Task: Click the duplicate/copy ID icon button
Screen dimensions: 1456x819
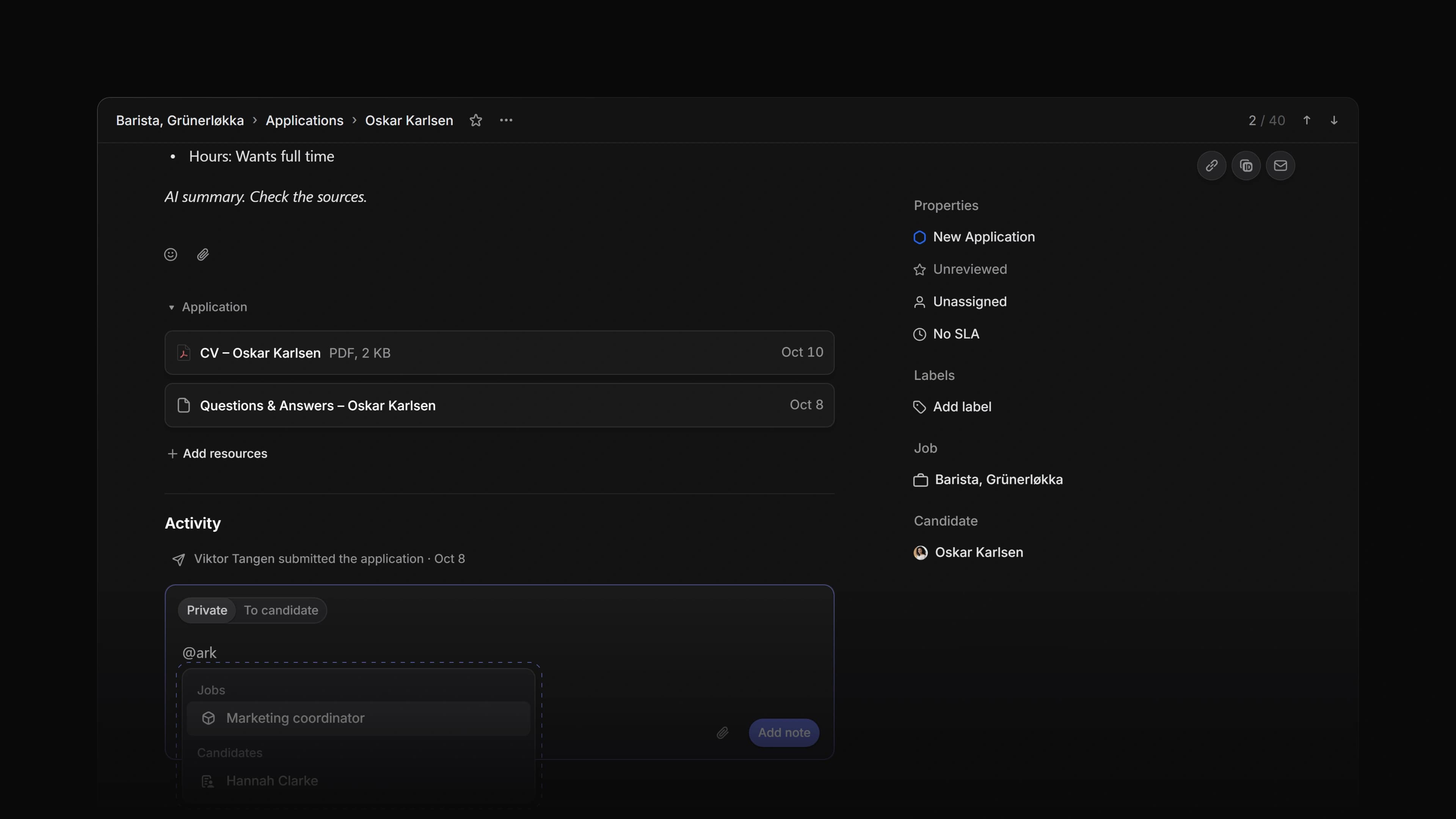Action: pyautogui.click(x=1246, y=166)
